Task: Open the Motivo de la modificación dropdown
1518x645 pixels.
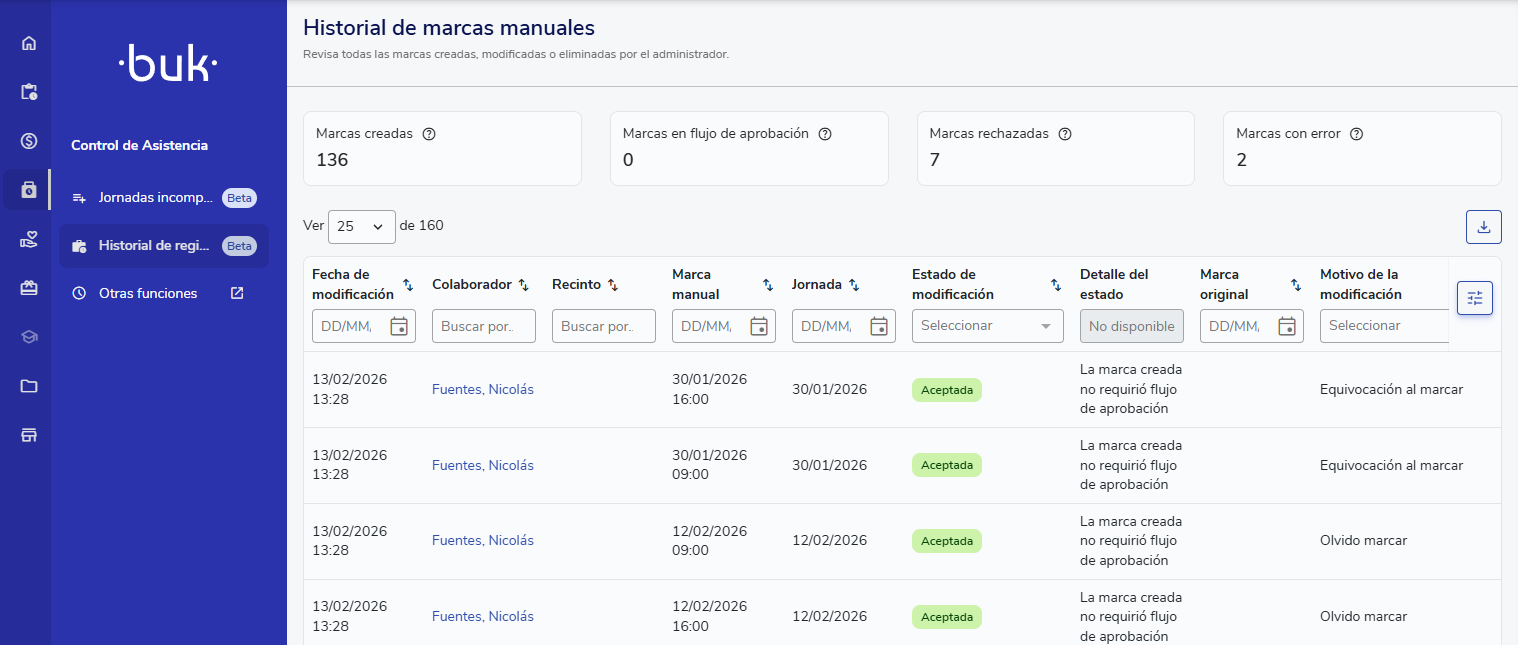Action: tap(1383, 326)
